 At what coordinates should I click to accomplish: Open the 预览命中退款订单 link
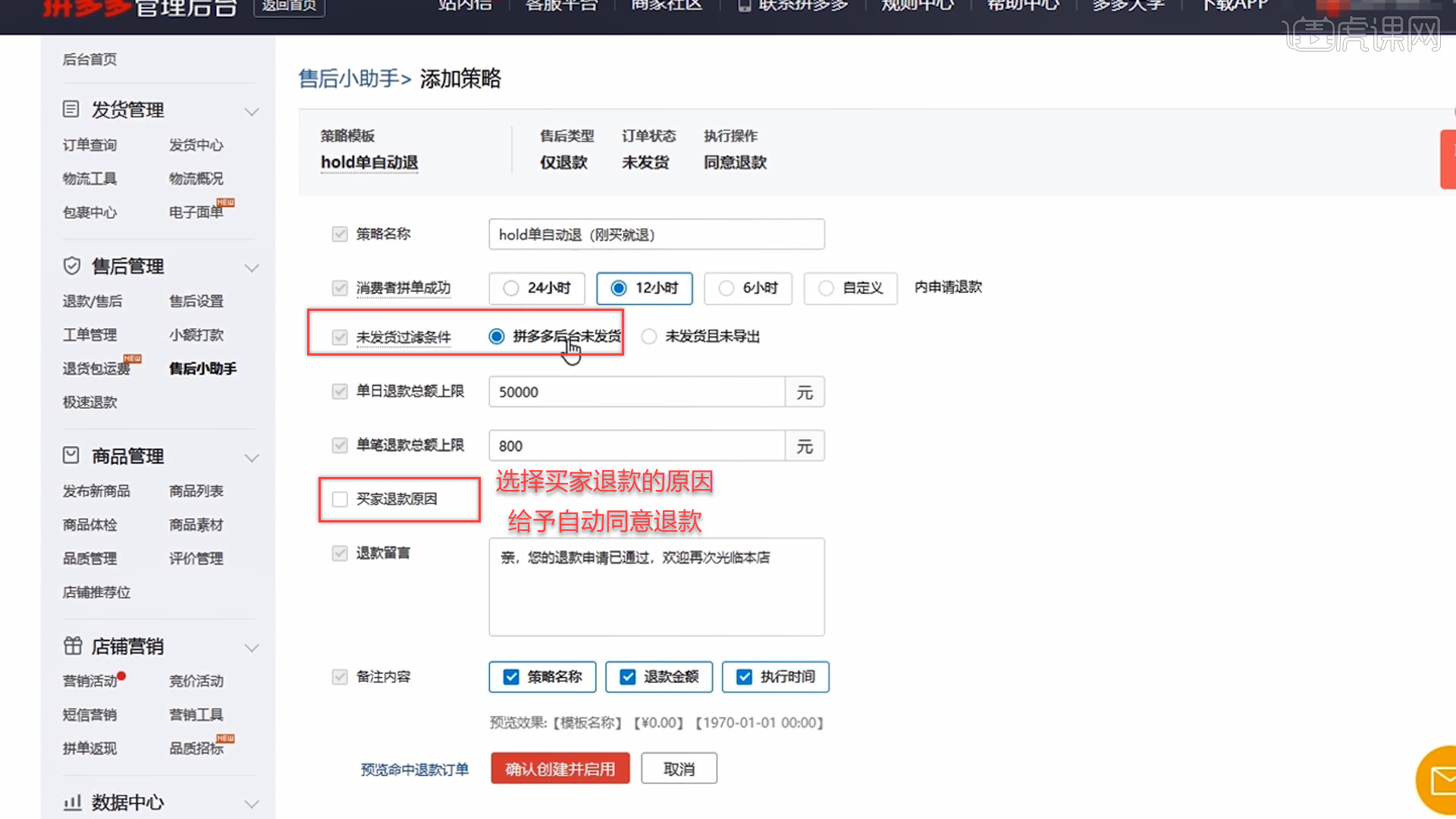pyautogui.click(x=415, y=770)
